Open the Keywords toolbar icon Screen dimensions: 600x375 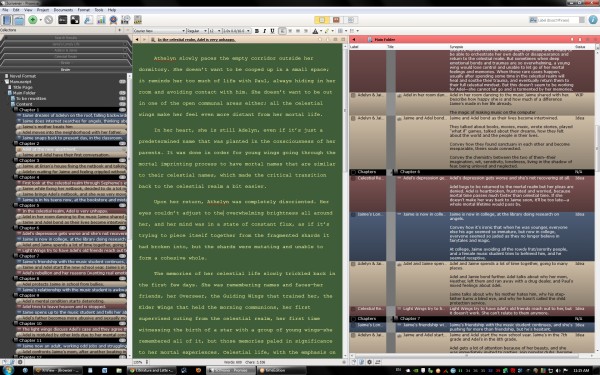click(x=63, y=20)
